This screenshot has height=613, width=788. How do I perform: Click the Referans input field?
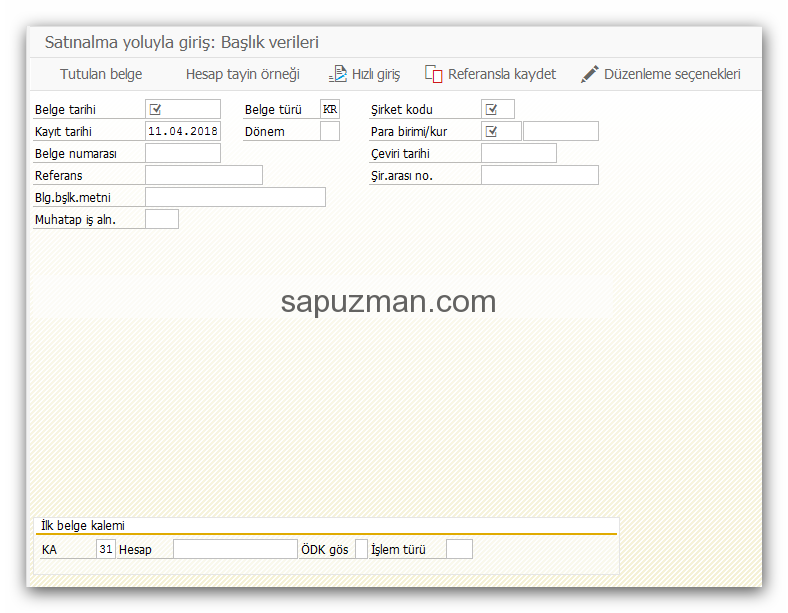204,175
